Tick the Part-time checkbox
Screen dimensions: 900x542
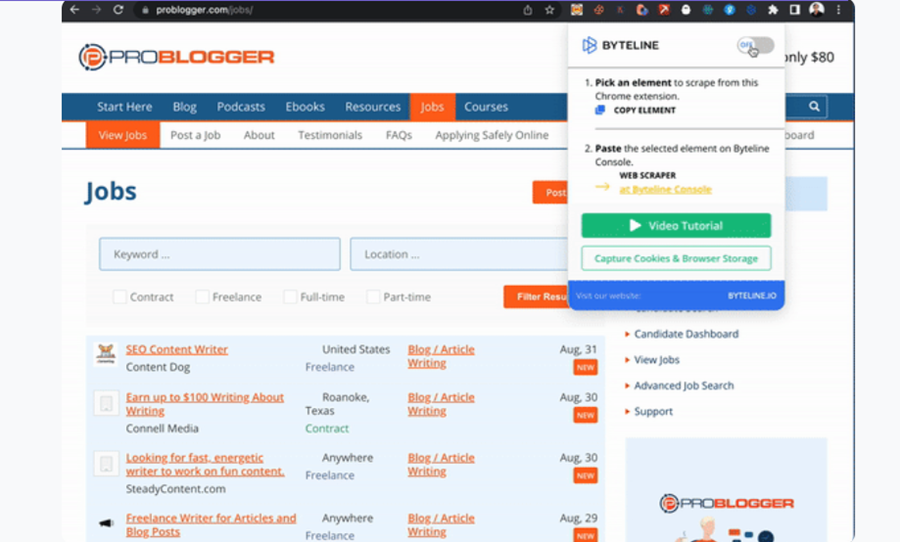(373, 297)
